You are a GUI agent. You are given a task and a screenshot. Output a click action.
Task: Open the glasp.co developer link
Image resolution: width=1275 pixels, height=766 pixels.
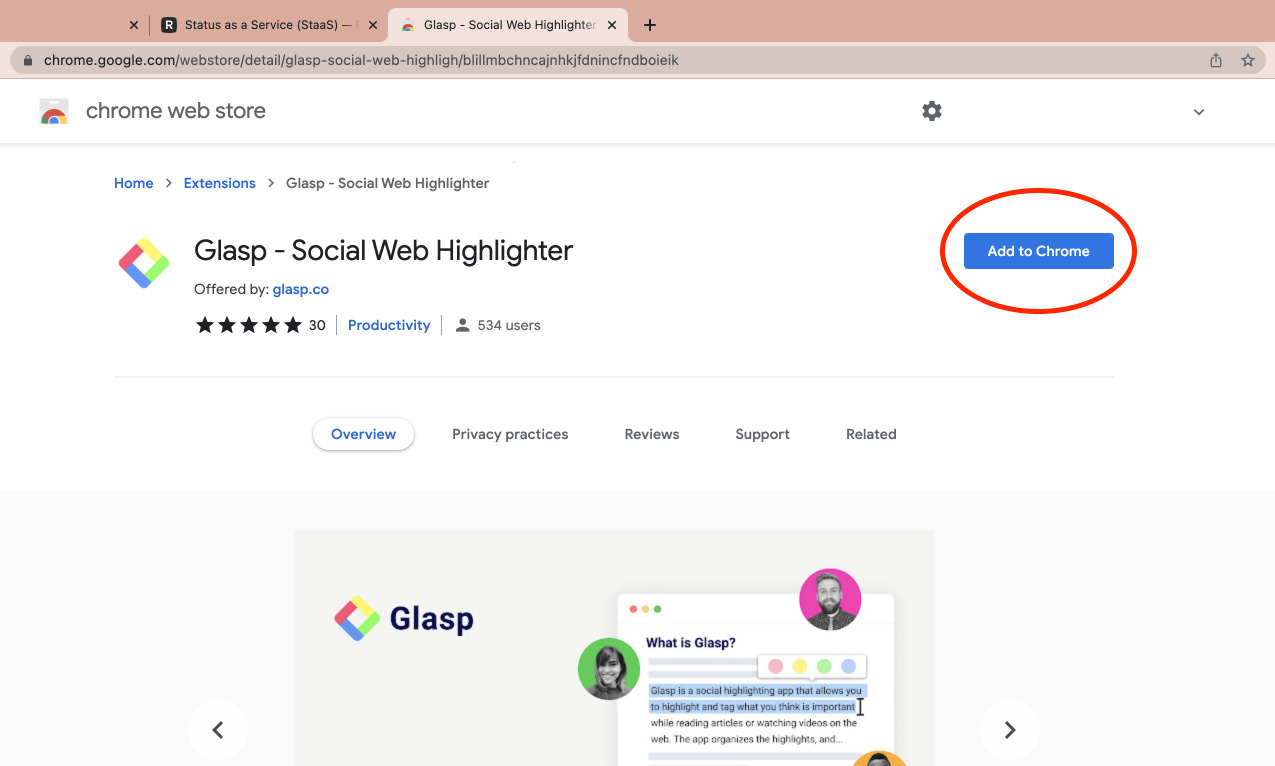[x=301, y=289]
